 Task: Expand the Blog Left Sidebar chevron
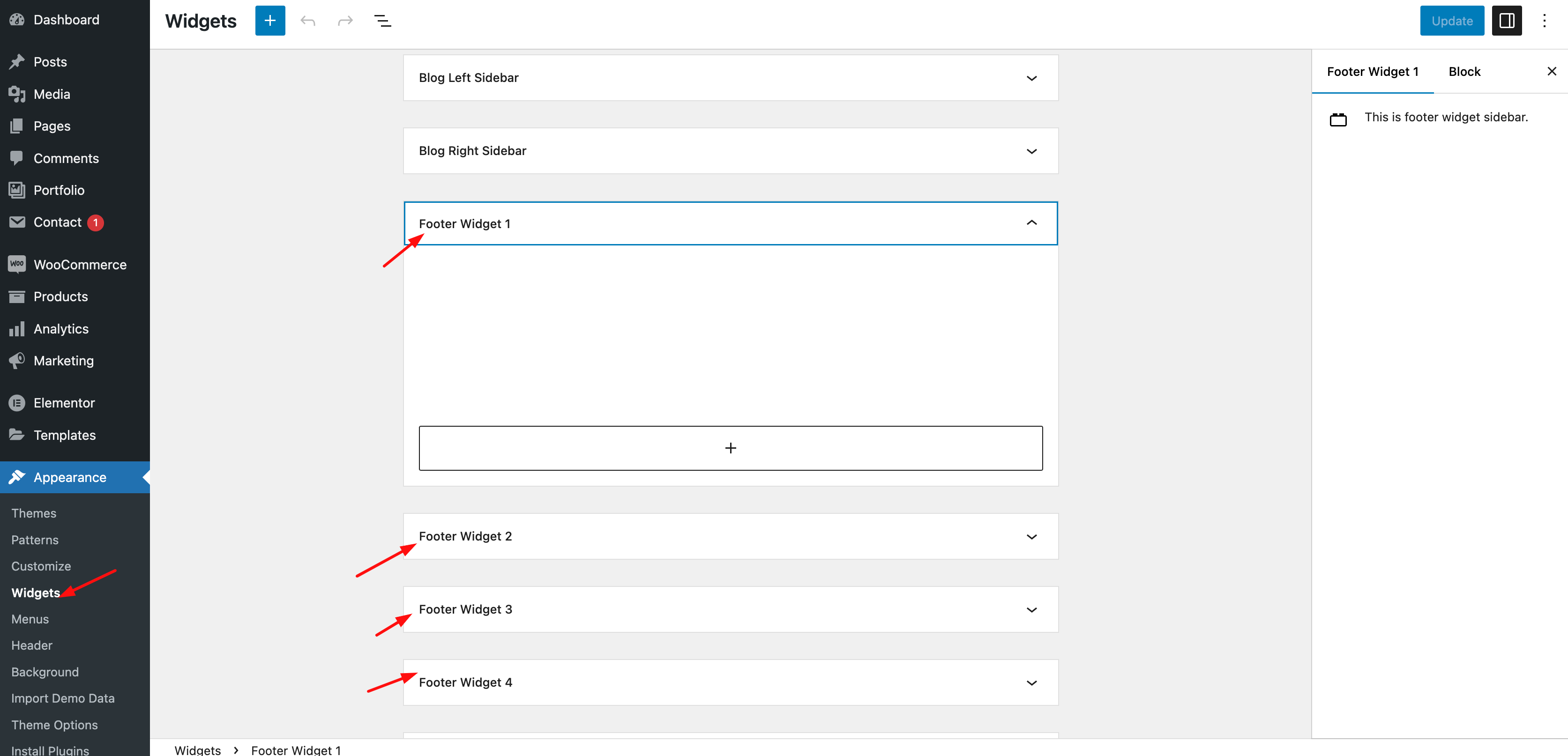pyautogui.click(x=1031, y=78)
